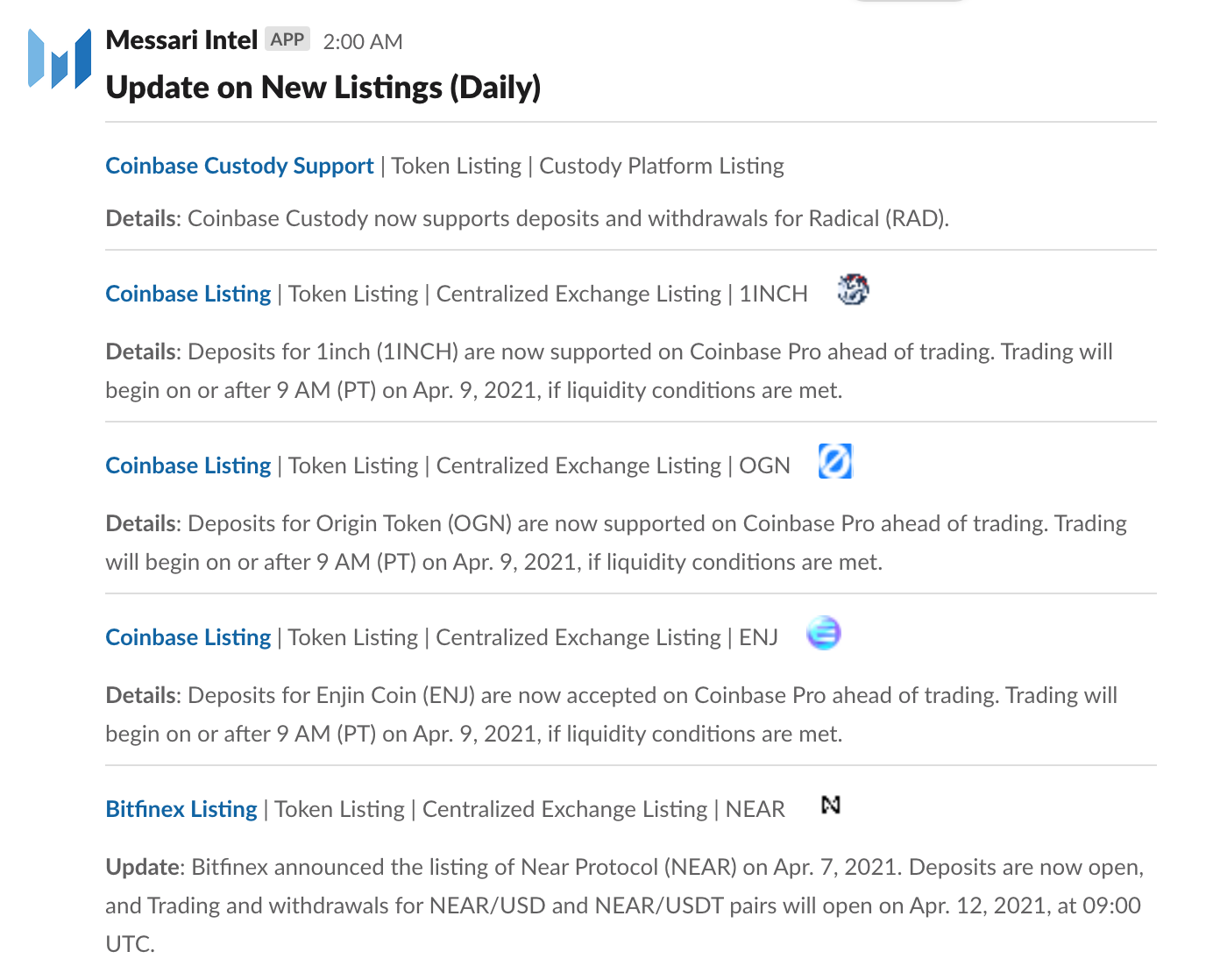Click the update text about Near Protocol (NEAR)
Screen dimensions: 1213x980
pos(625,905)
